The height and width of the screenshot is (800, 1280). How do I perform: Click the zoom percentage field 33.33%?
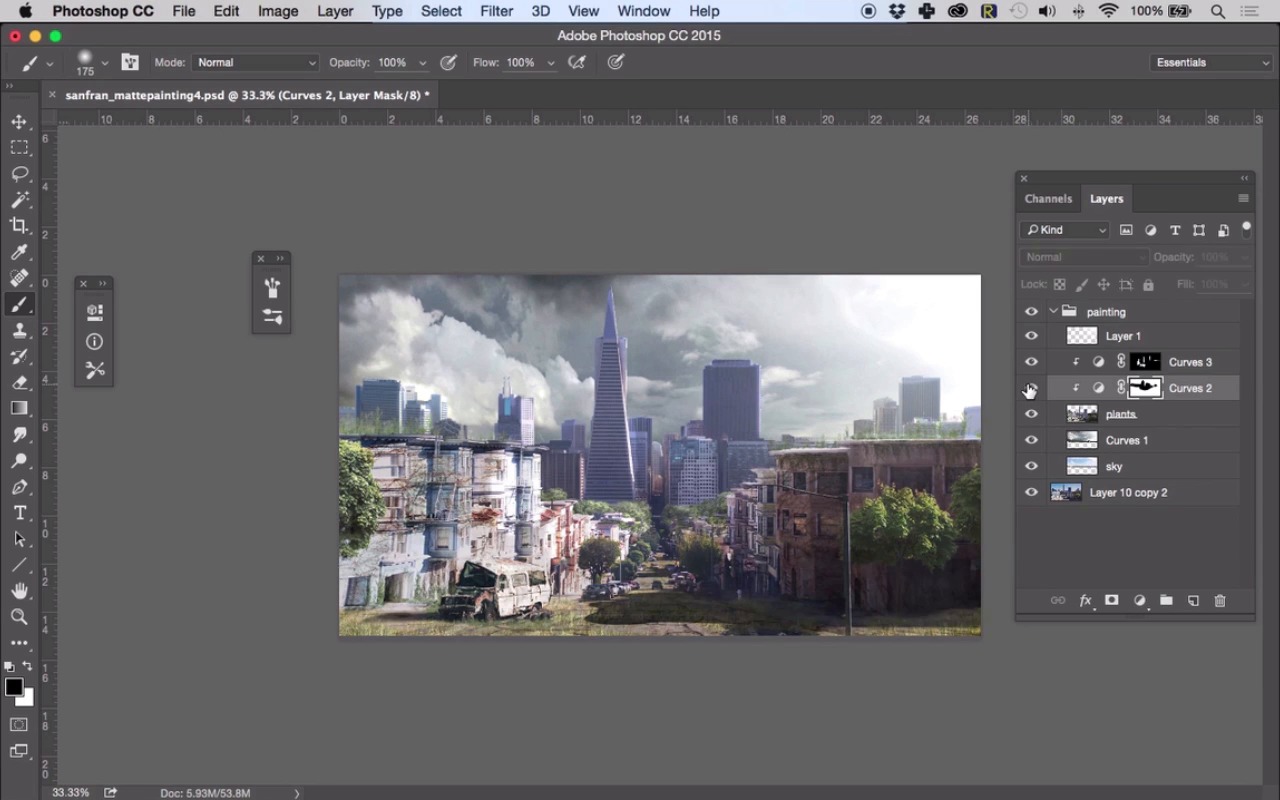click(x=71, y=792)
